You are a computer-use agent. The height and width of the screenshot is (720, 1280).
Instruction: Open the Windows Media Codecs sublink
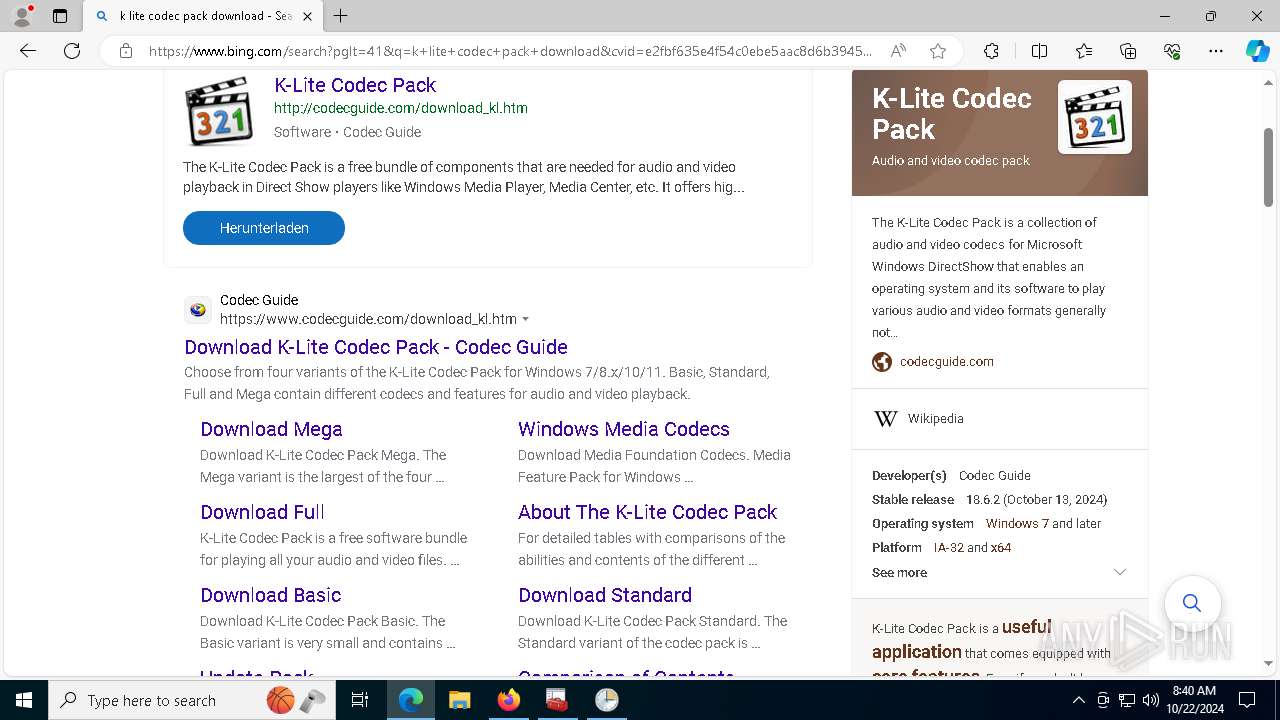coord(624,429)
